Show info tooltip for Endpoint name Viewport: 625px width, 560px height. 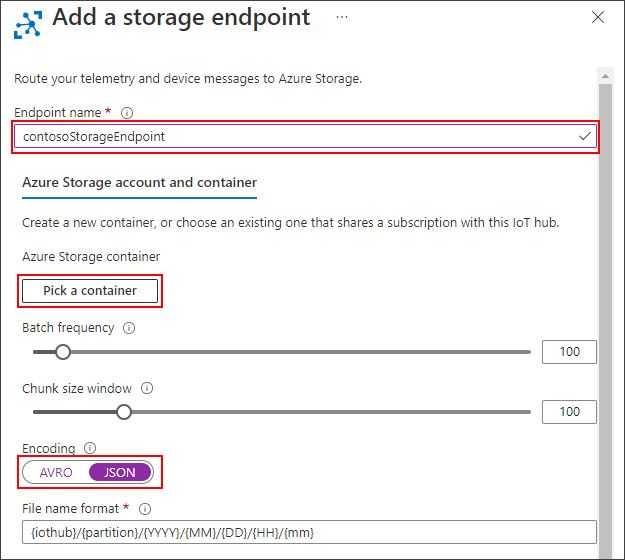[x=127, y=113]
